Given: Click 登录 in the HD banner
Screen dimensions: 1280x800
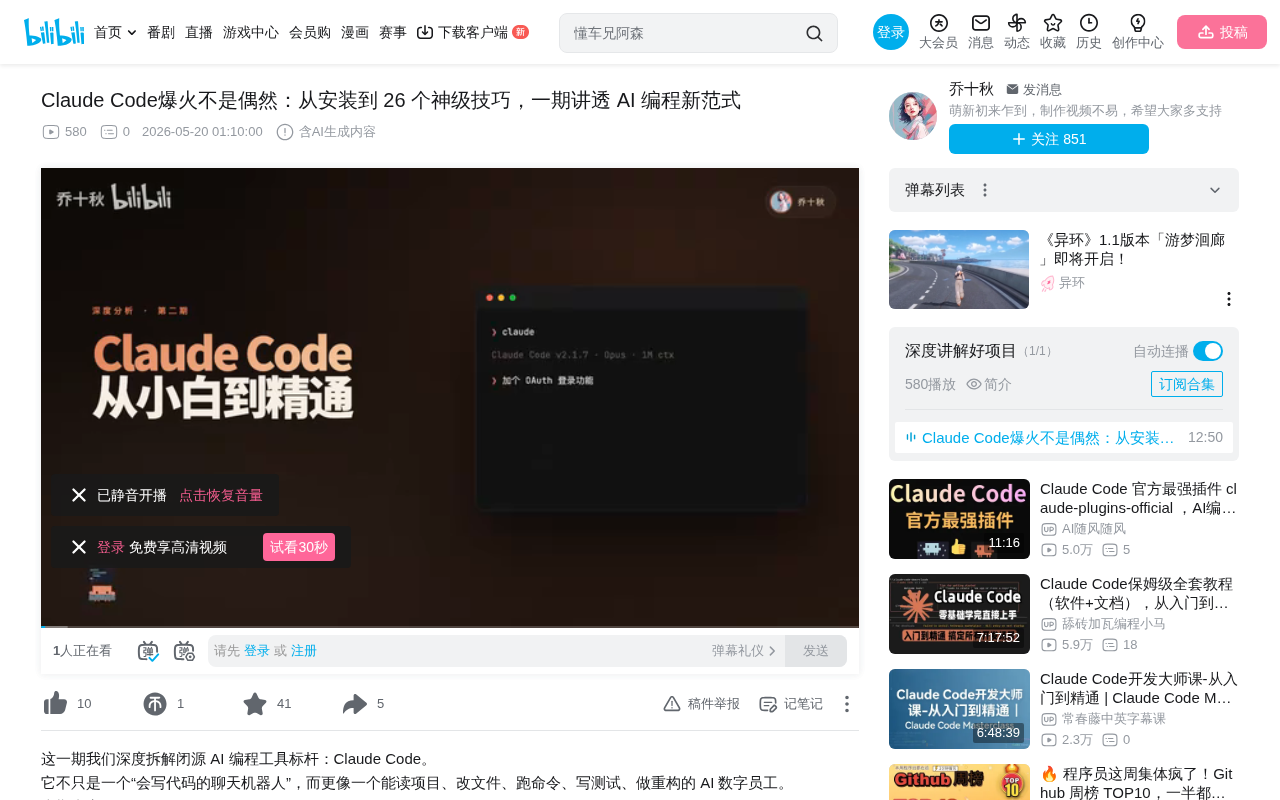Looking at the screenshot, I should (111, 547).
